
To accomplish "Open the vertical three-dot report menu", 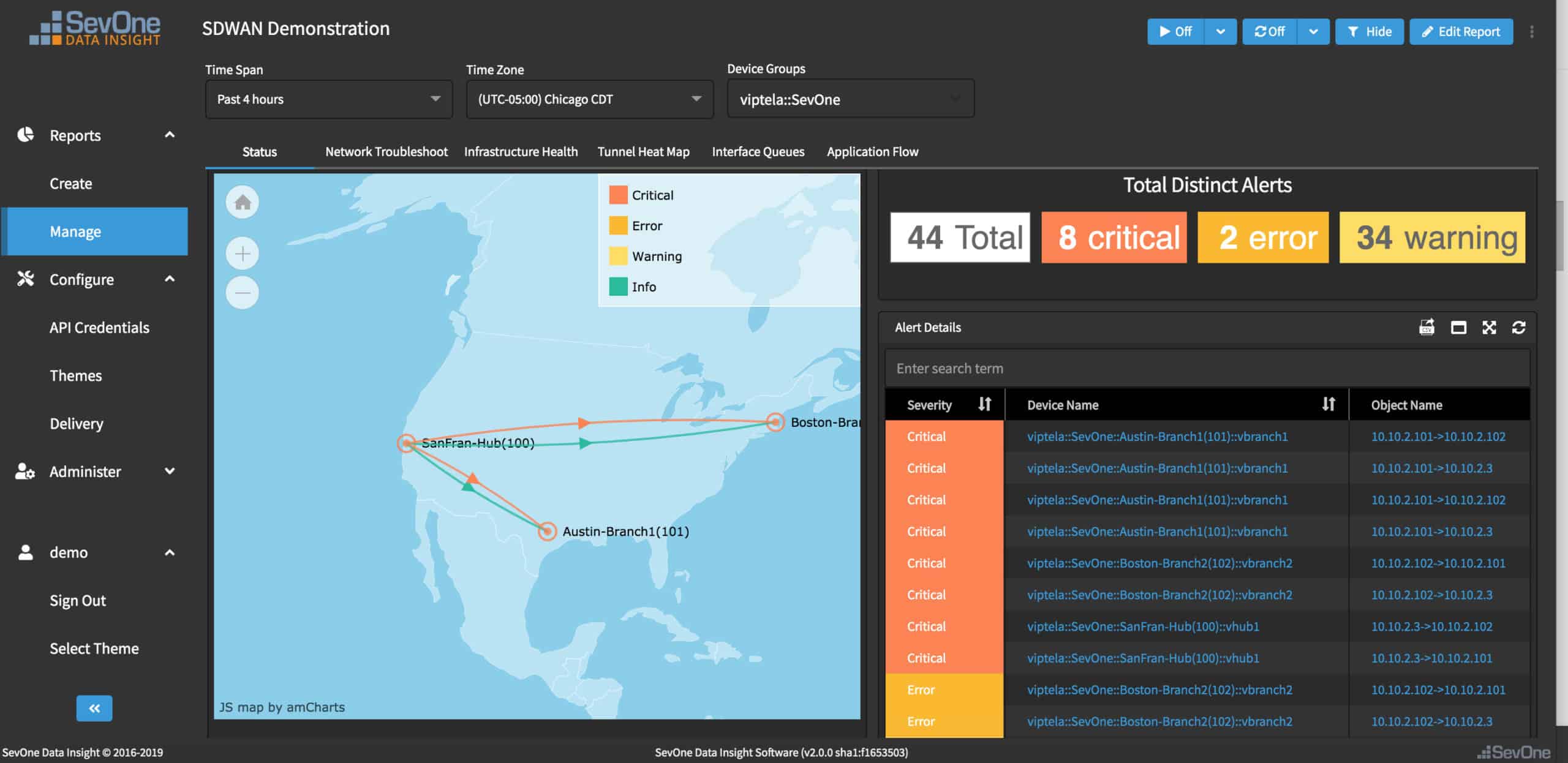I will pos(1532,32).
